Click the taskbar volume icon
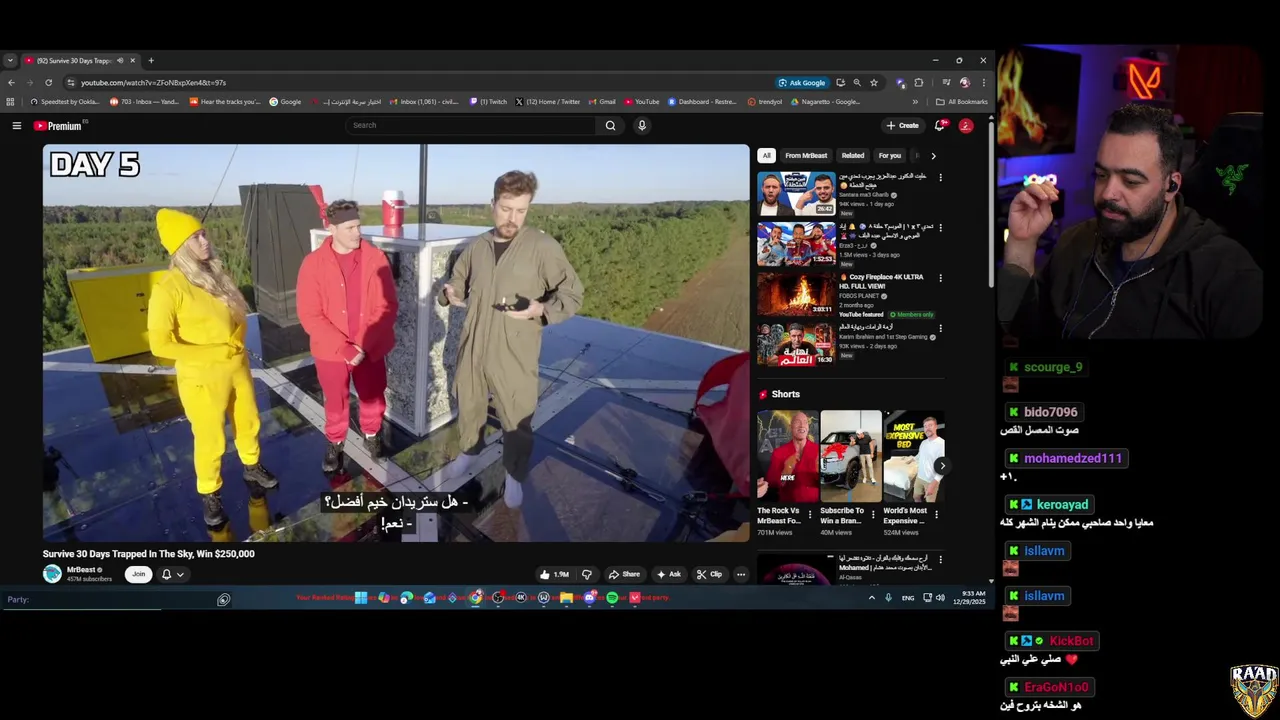Screen dimensions: 1280x720 tap(940, 598)
